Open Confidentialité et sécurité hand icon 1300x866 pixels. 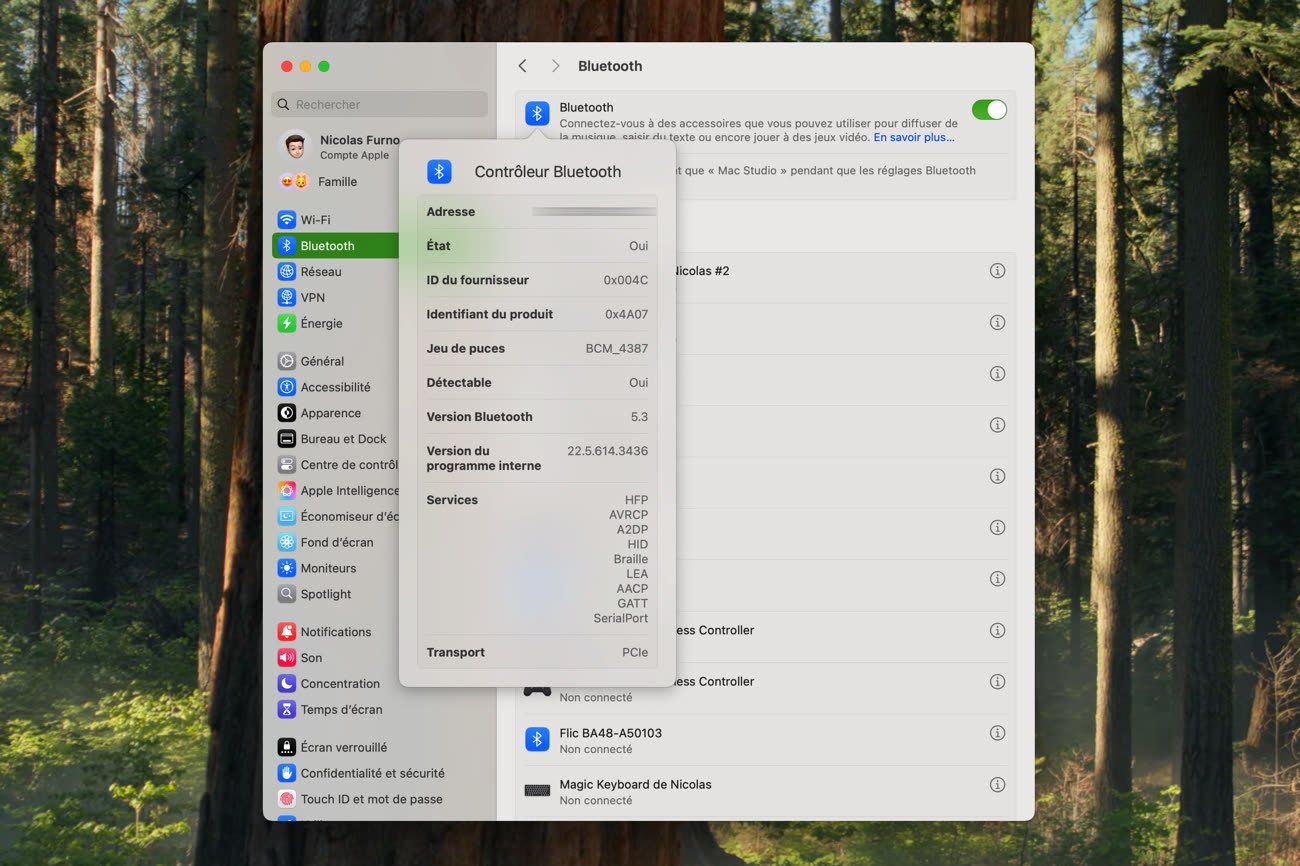click(x=287, y=773)
